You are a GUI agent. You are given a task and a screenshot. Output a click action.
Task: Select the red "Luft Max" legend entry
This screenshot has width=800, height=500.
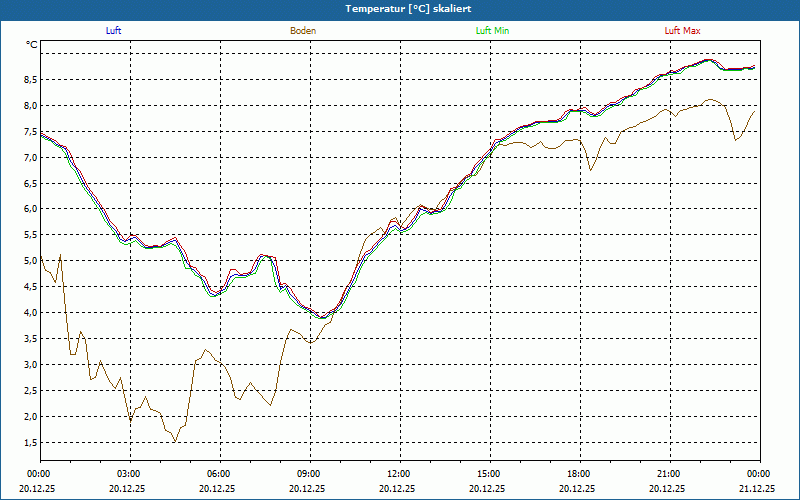pyautogui.click(x=682, y=31)
